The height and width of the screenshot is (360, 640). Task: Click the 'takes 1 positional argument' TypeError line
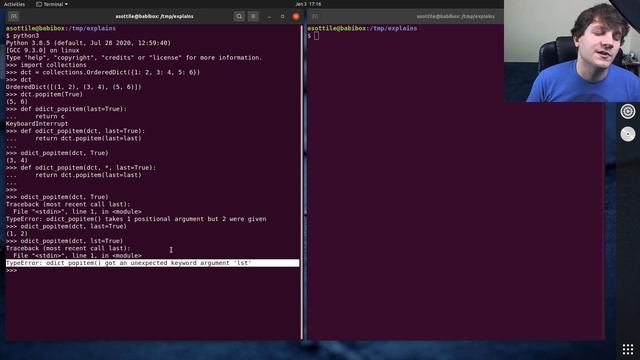click(136, 219)
